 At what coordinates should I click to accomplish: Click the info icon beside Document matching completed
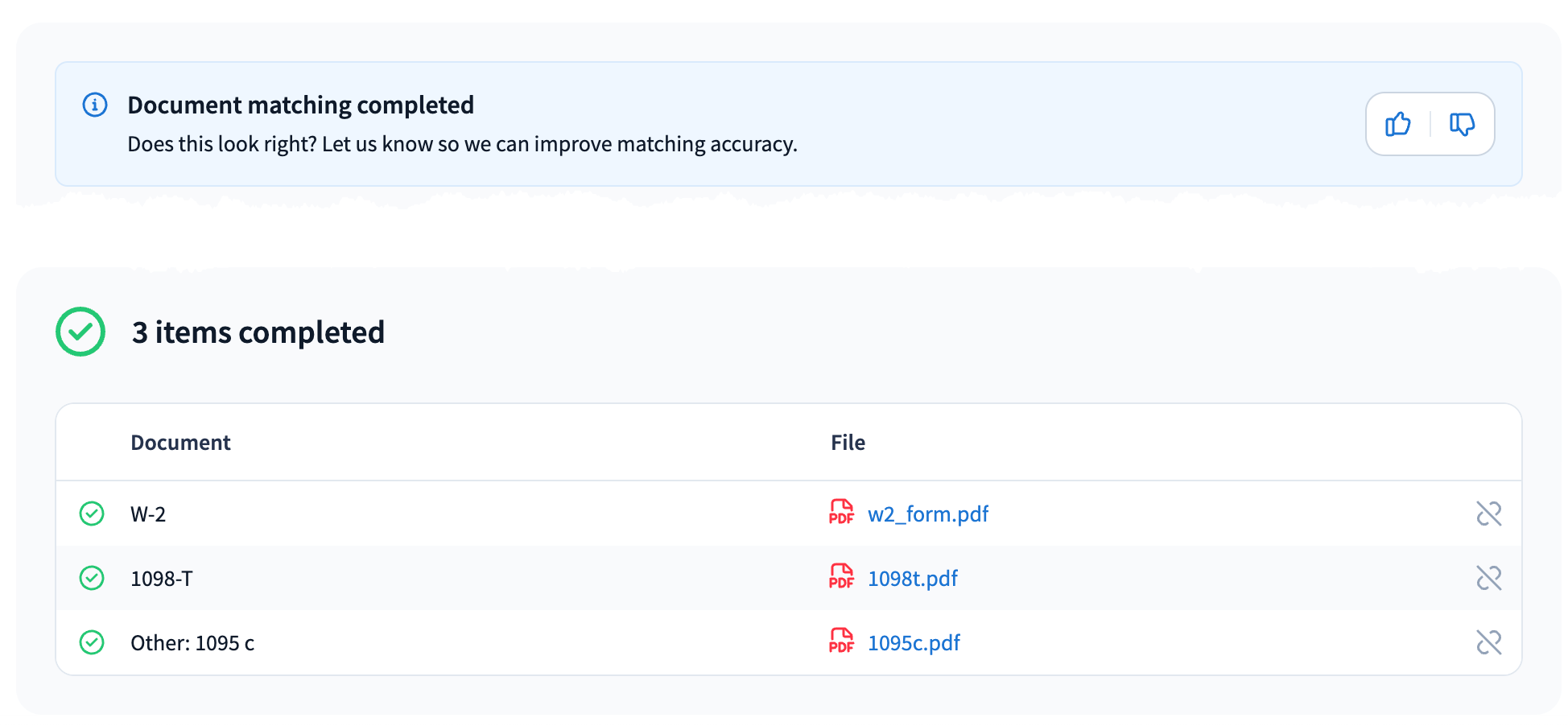[95, 105]
